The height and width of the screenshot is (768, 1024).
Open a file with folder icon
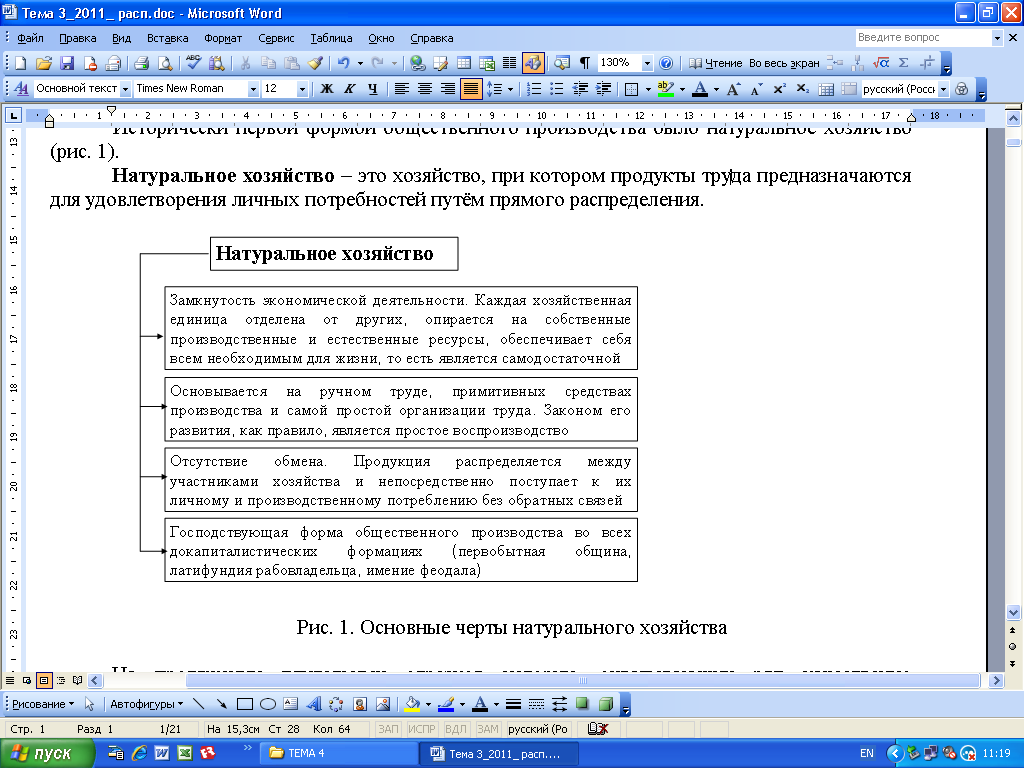click(44, 63)
